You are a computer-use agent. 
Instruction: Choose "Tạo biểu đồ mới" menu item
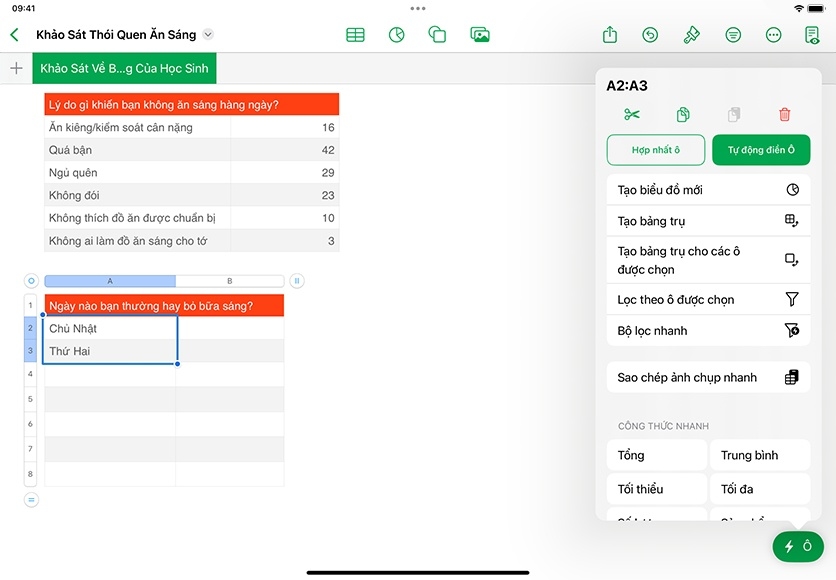708,190
